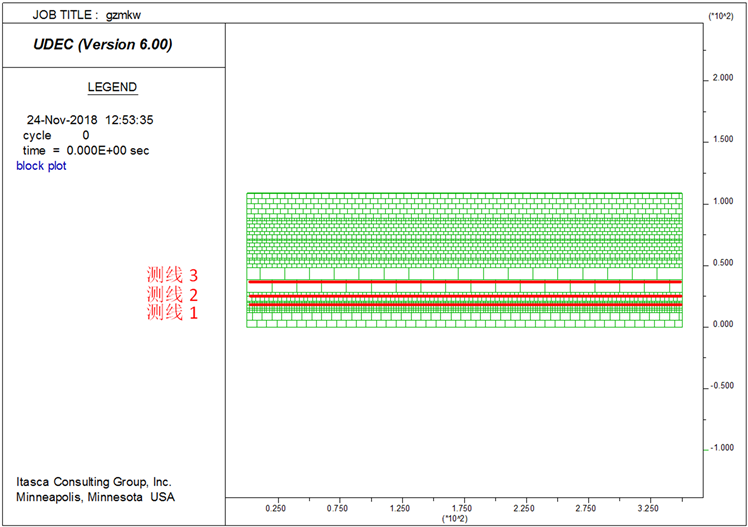Click the large-block layer above the red lines
This screenshot has width=748, height=527.
[465, 273]
